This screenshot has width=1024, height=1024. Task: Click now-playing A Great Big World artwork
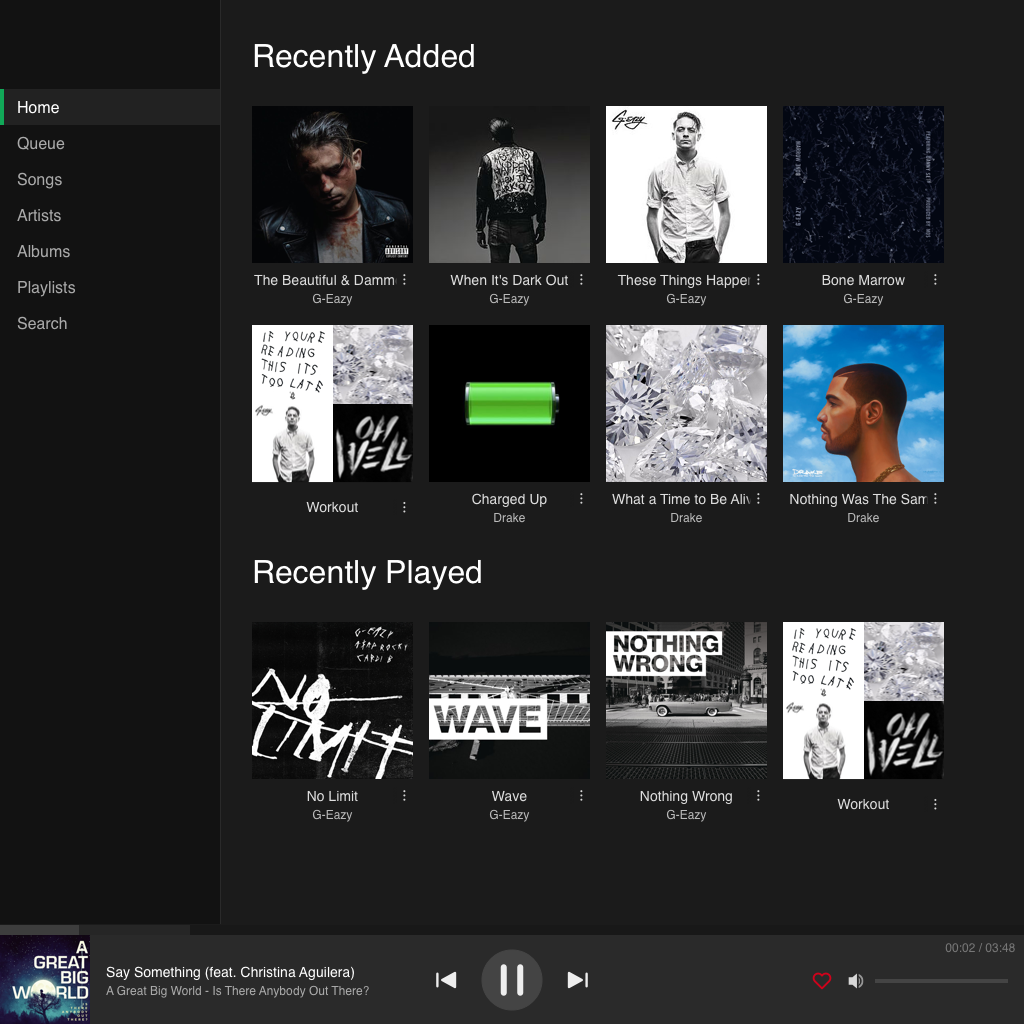45,979
